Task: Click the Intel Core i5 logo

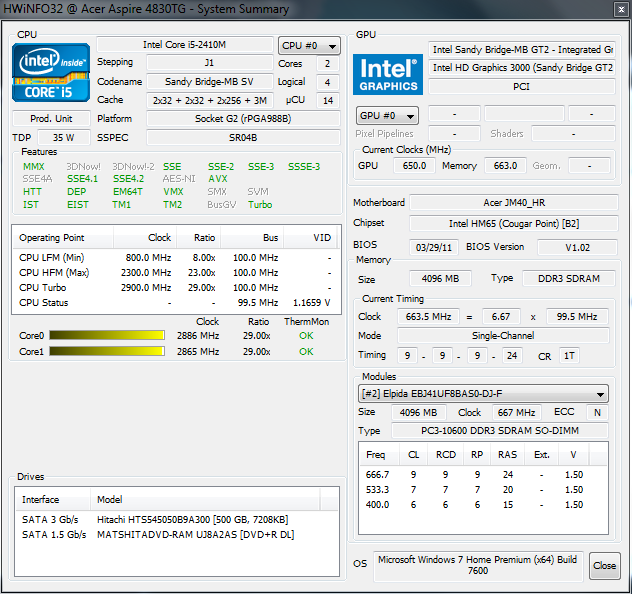Action: coord(51,73)
